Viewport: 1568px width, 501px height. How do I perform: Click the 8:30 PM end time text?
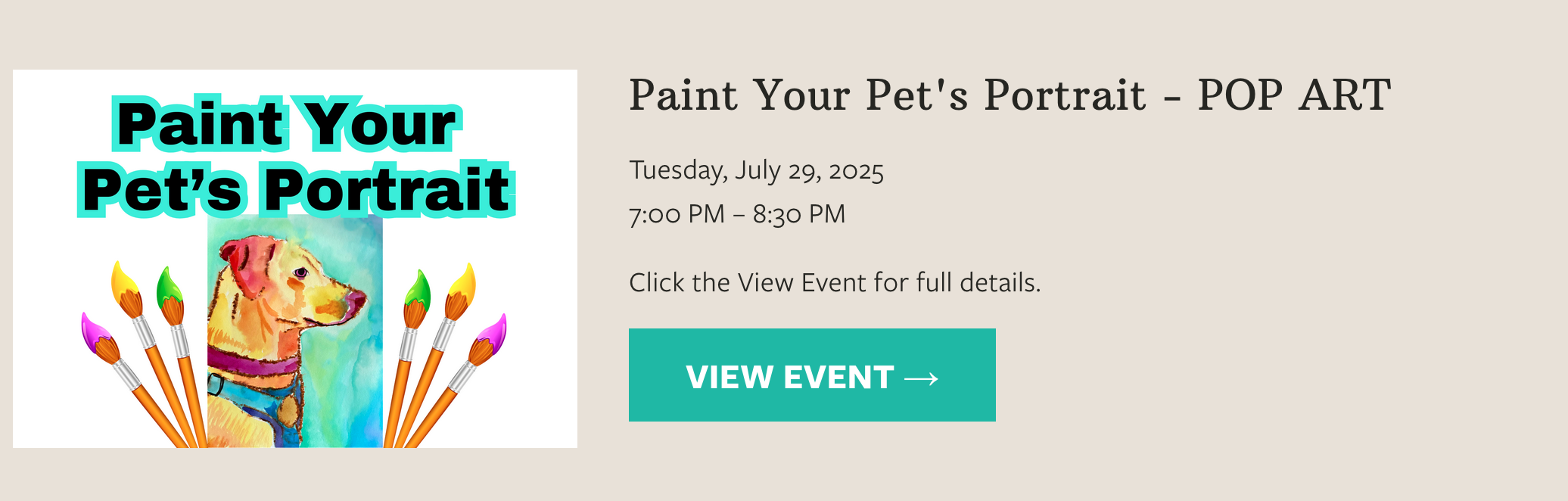[798, 214]
